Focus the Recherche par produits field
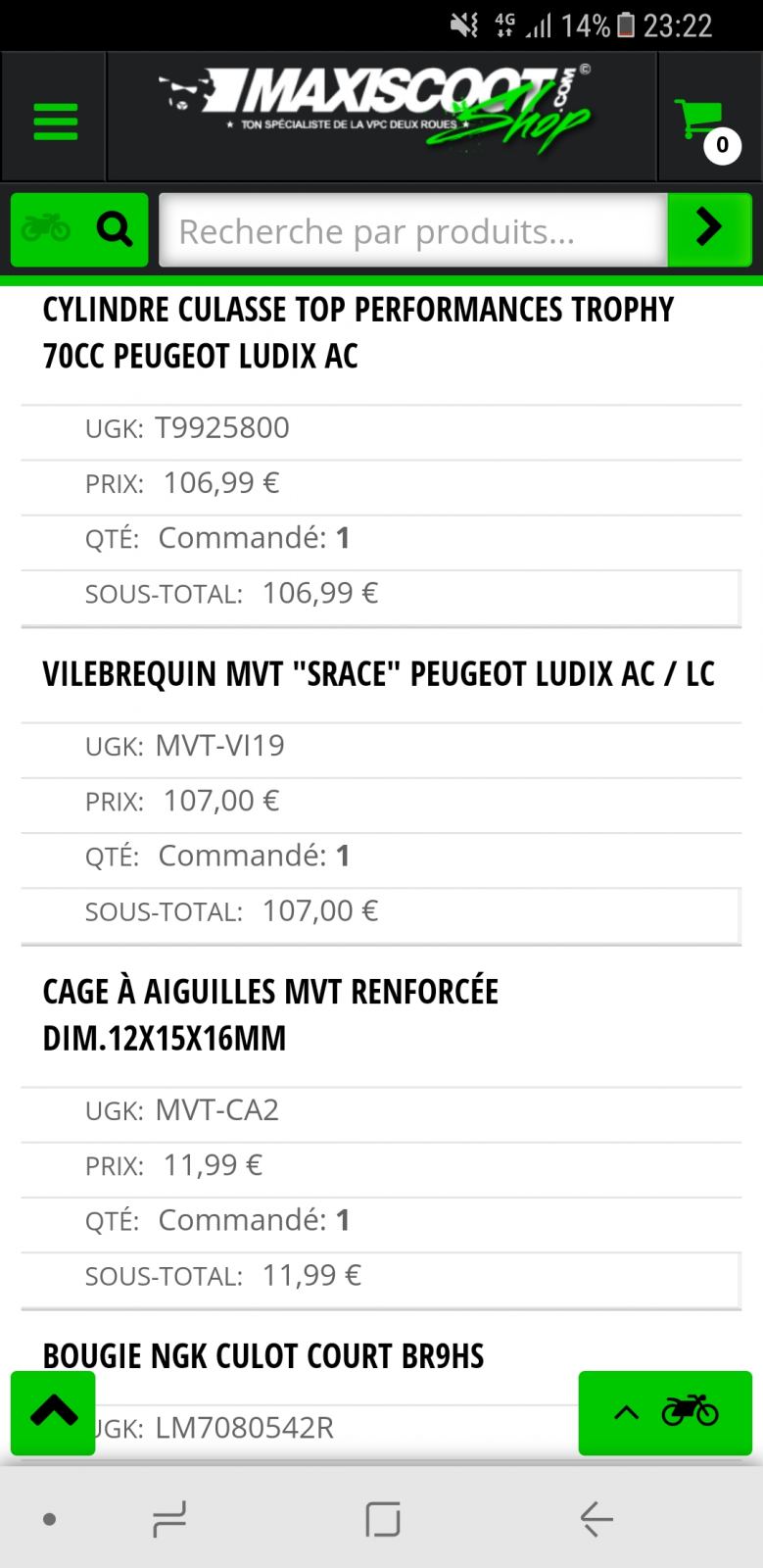 point(413,230)
